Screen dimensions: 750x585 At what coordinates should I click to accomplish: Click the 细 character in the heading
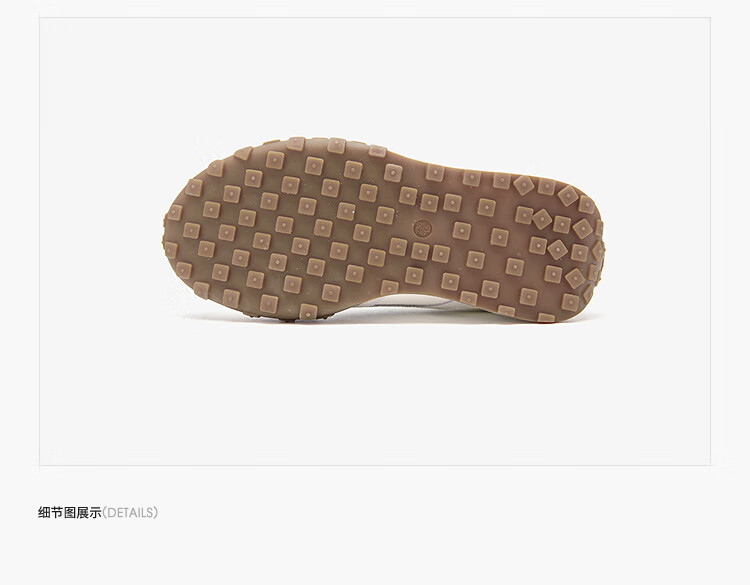click(44, 512)
